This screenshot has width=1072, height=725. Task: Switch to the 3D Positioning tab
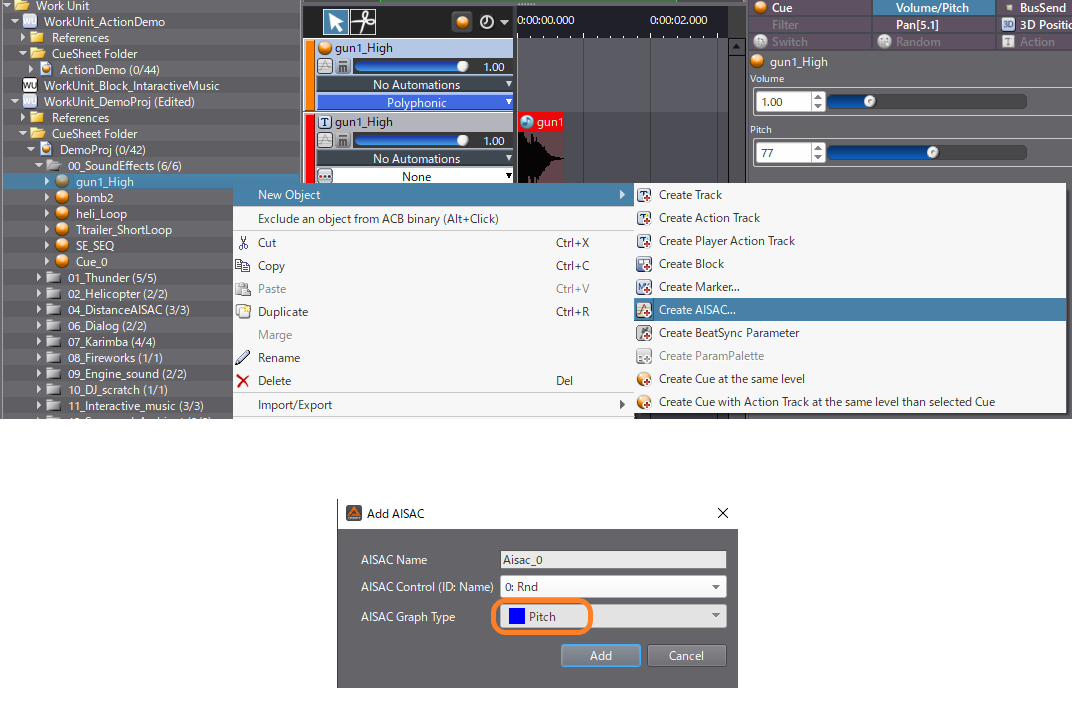(1035, 25)
